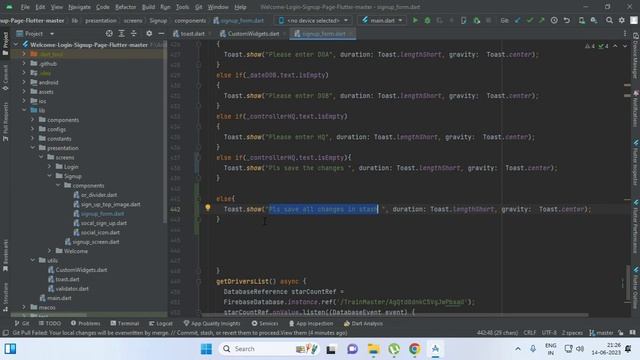Open the App Quality Insights tool button
The width and height of the screenshot is (640, 360).
211,323
